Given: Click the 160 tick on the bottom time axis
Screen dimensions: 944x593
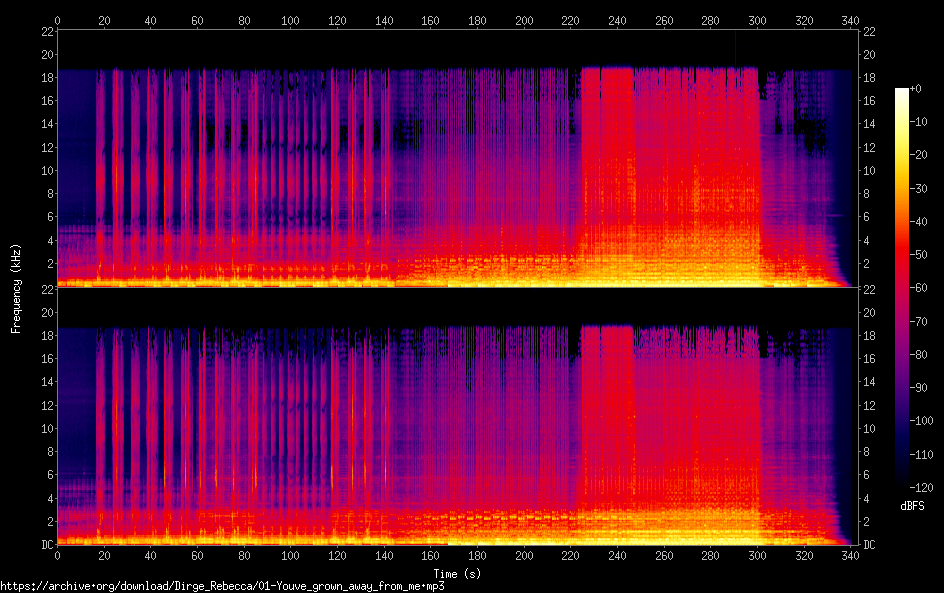Looking at the screenshot, I should click(430, 555).
